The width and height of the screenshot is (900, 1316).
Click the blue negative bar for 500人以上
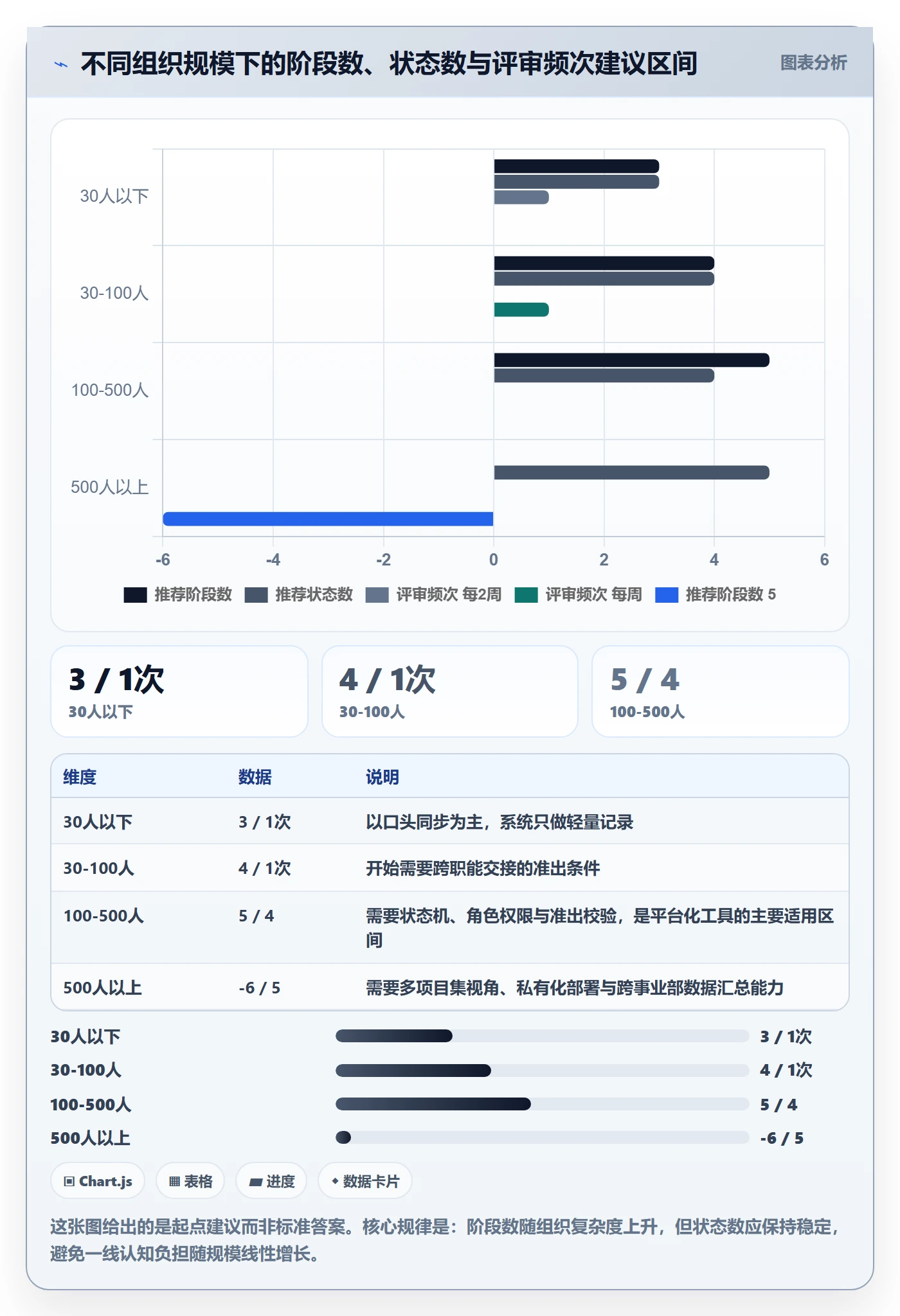(x=328, y=519)
